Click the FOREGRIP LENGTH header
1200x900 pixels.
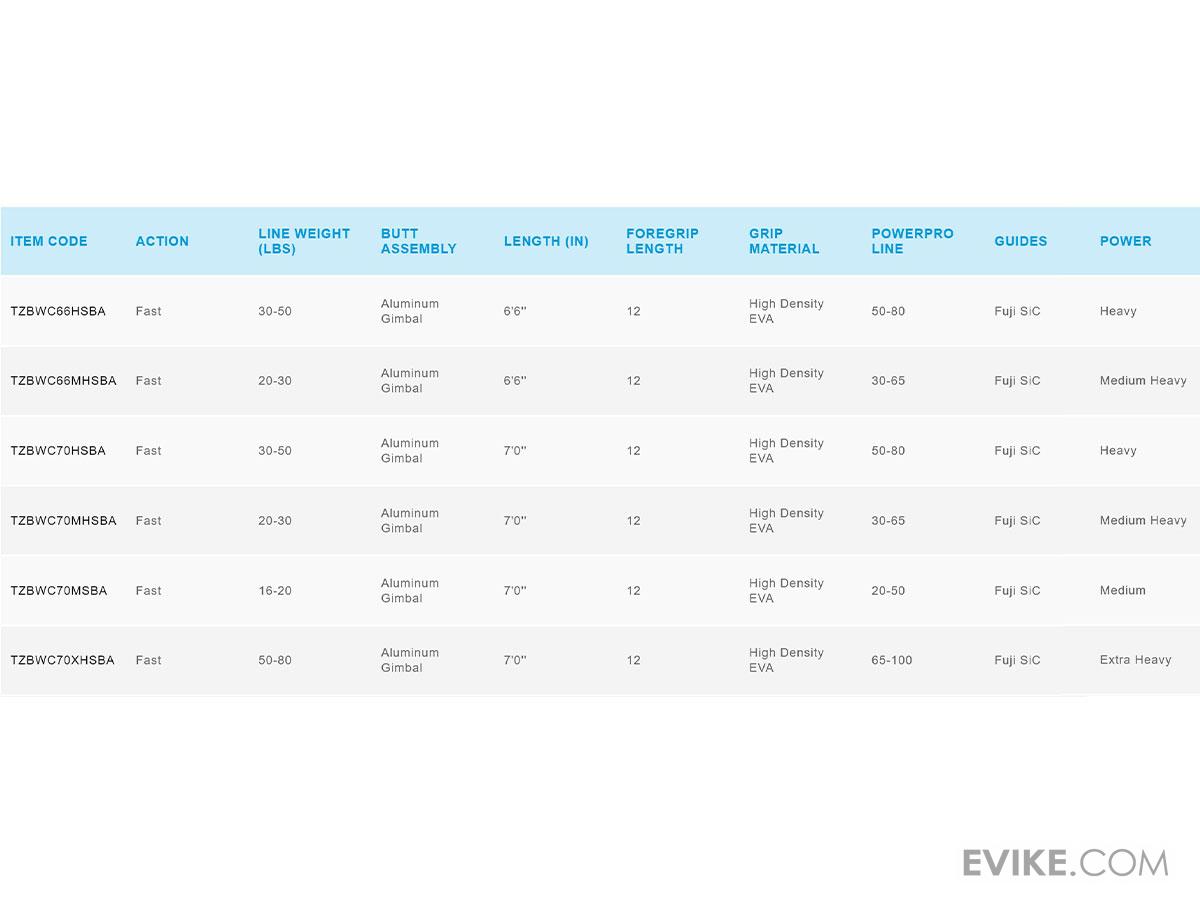(662, 241)
